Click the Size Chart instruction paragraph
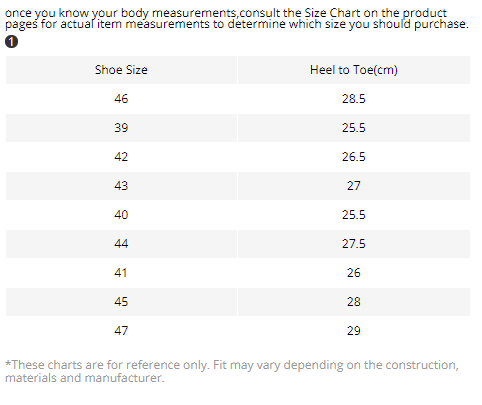This screenshot has width=482, height=405. [237, 19]
